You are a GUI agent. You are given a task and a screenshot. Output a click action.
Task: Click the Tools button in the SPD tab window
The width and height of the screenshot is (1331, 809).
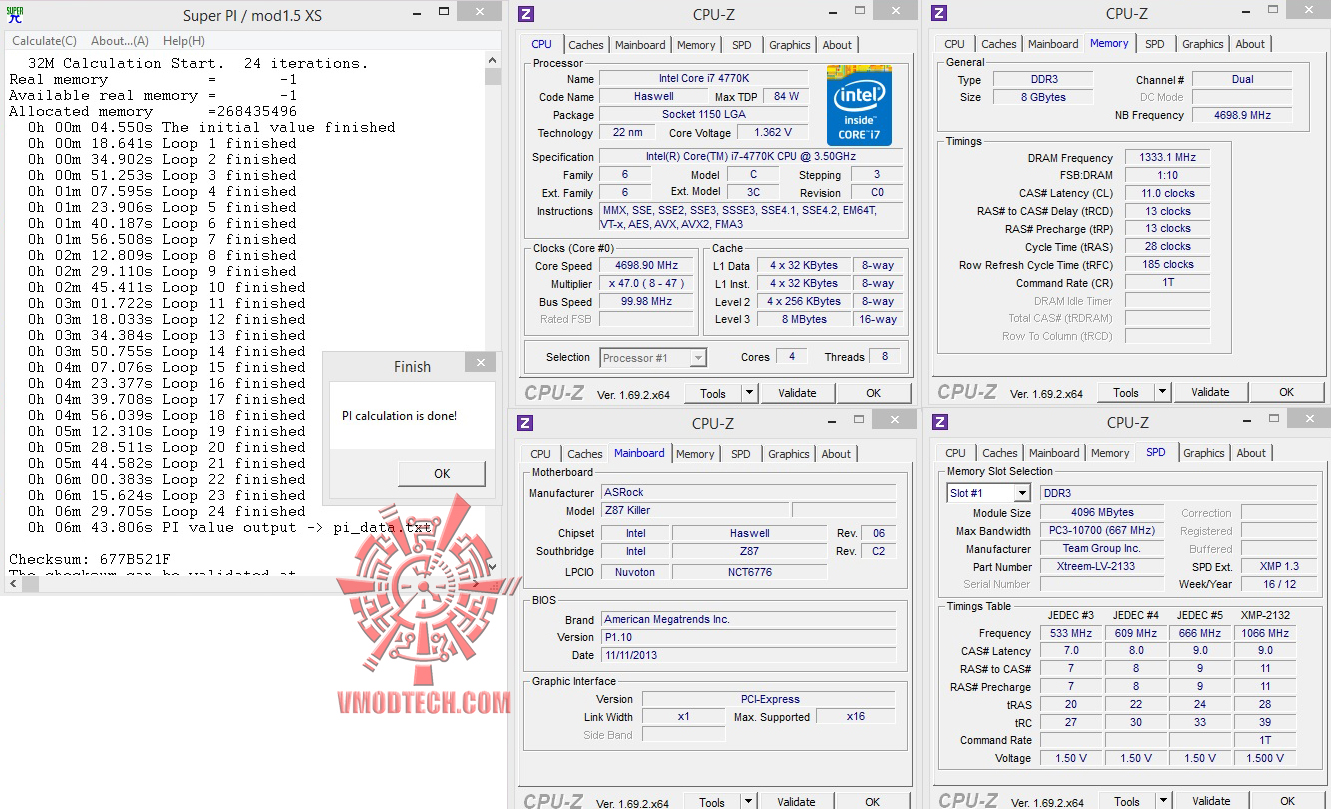[x=1127, y=801]
